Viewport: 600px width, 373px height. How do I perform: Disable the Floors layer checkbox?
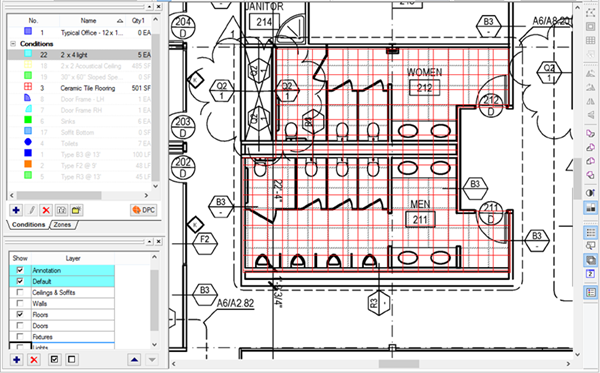pyautogui.click(x=20, y=314)
